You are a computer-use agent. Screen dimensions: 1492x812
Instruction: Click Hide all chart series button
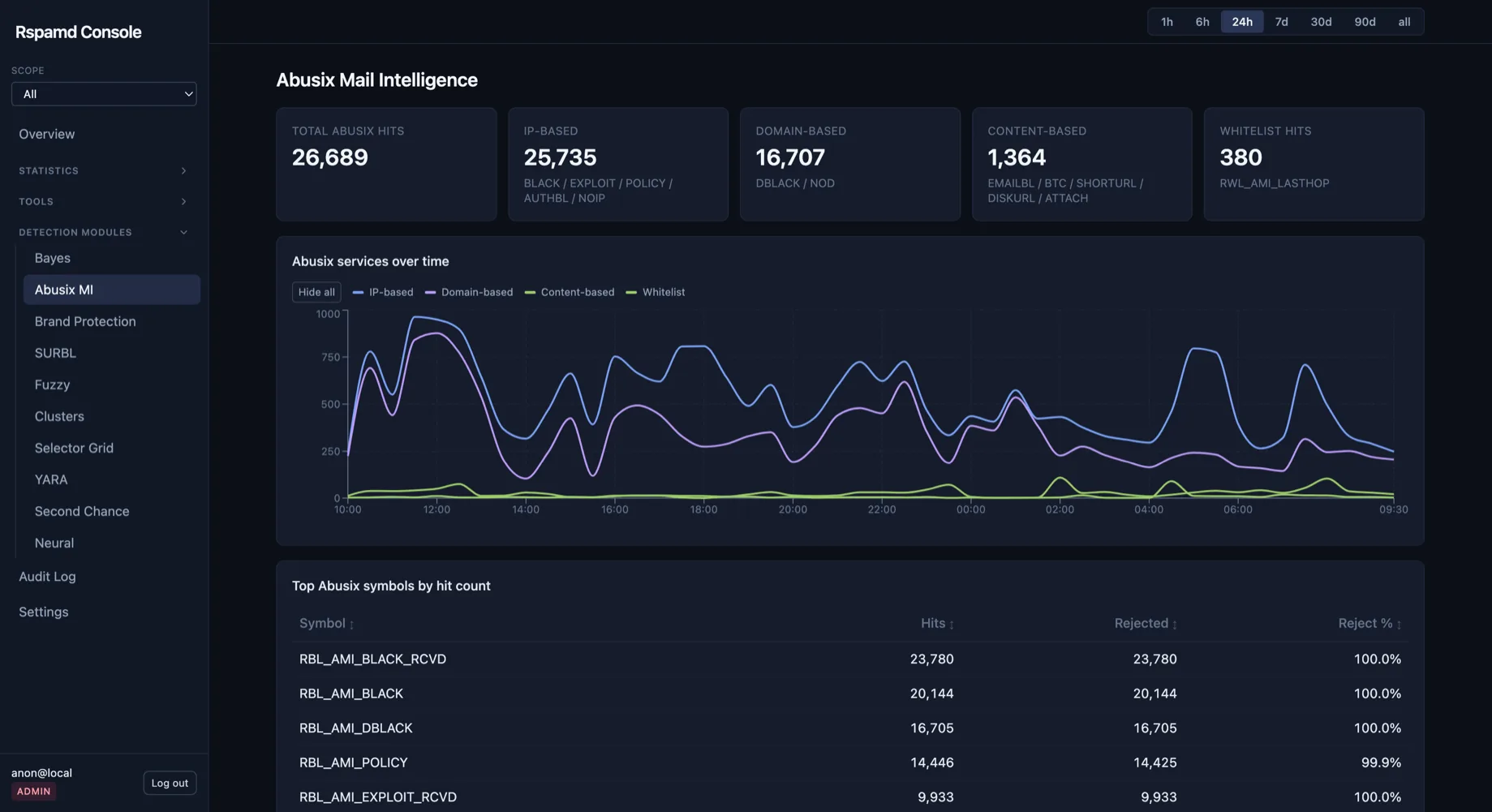pos(316,292)
